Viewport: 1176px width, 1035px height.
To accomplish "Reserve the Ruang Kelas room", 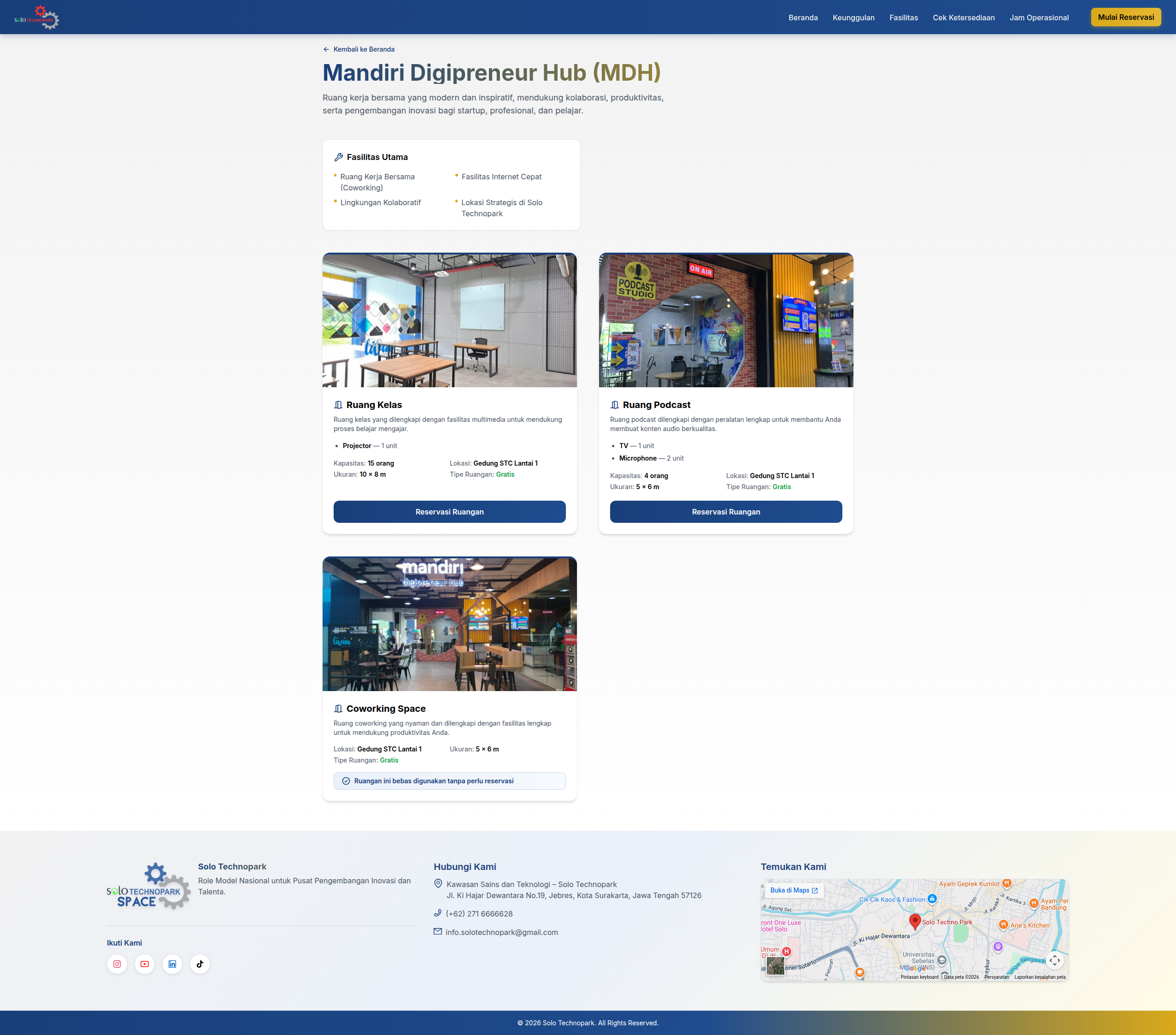I will click(449, 512).
